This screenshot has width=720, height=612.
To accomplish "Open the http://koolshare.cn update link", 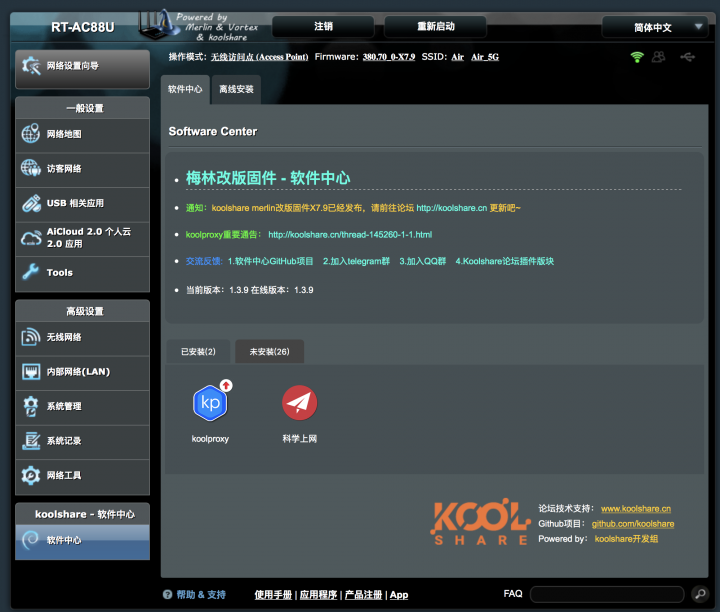I will [x=451, y=208].
